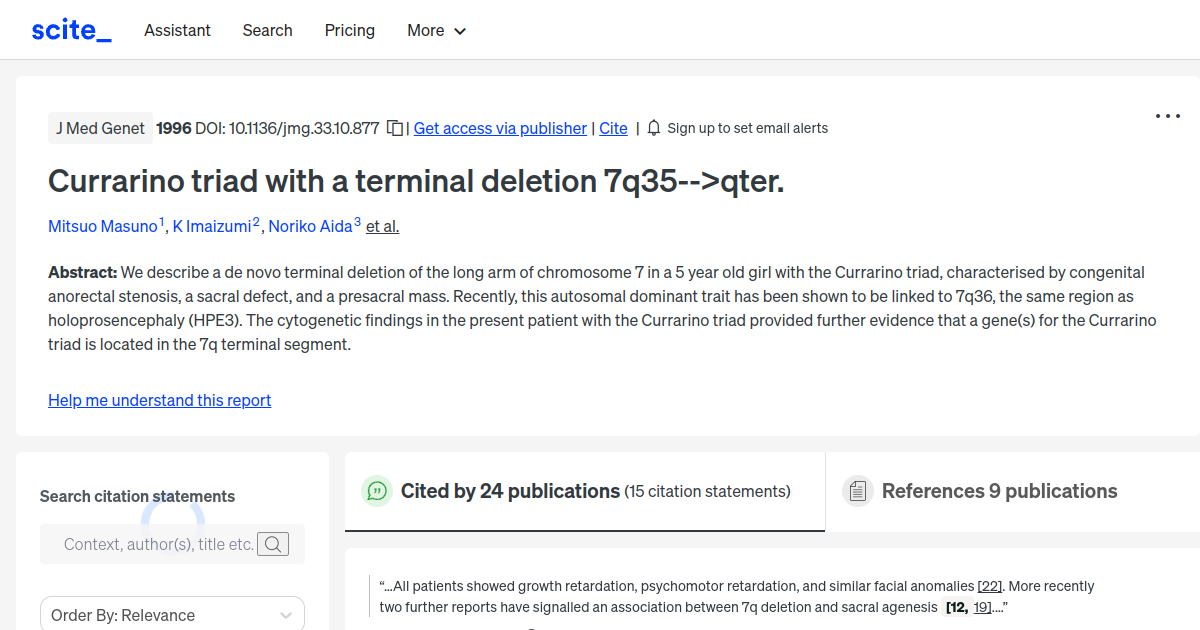Copy the DOI with the clipboard icon
Image resolution: width=1200 pixels, height=630 pixels.
pos(395,128)
